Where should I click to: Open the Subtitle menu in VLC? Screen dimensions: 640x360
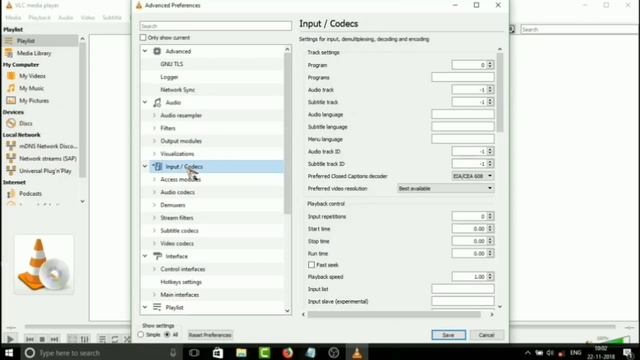(x=112, y=18)
